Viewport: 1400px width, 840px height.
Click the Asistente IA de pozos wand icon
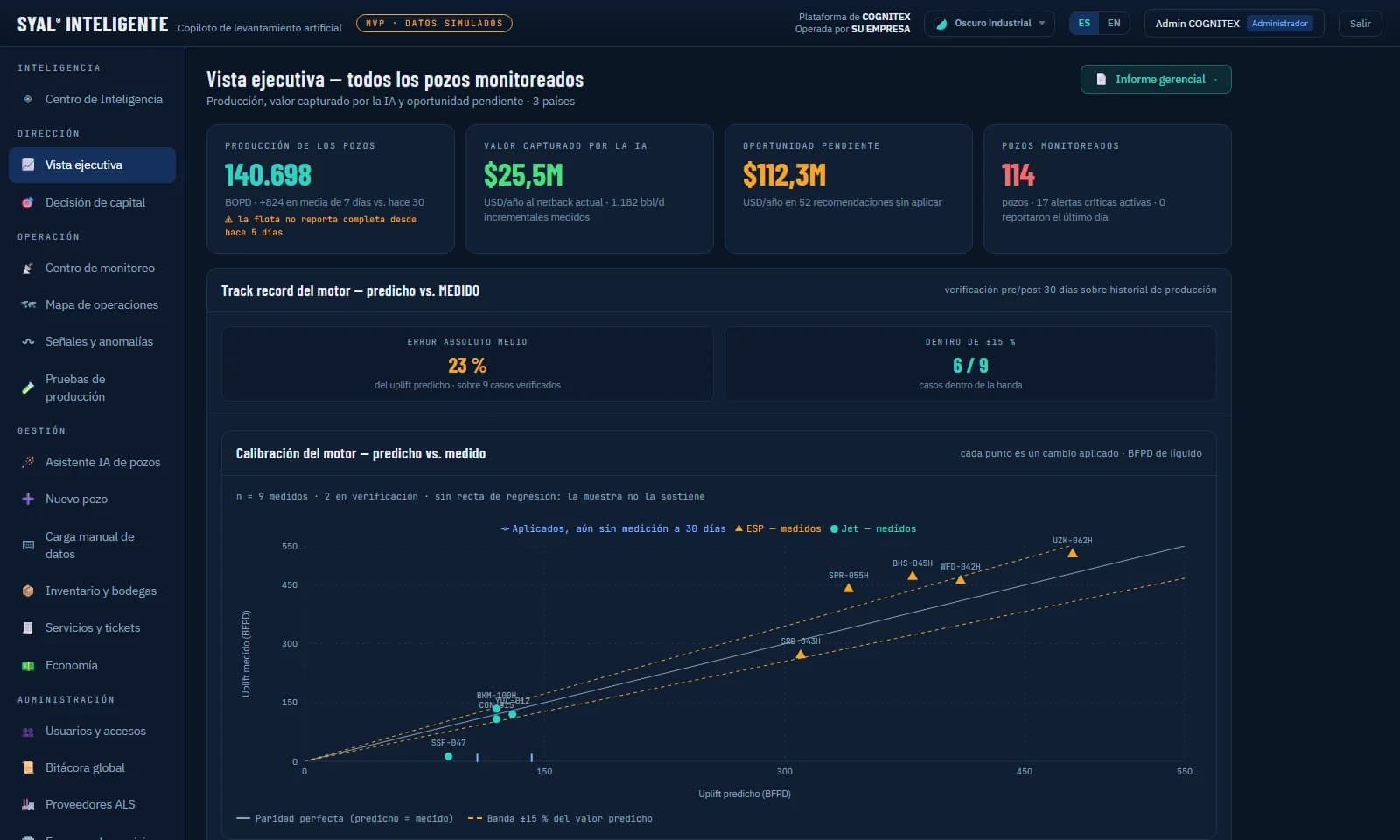(28, 462)
